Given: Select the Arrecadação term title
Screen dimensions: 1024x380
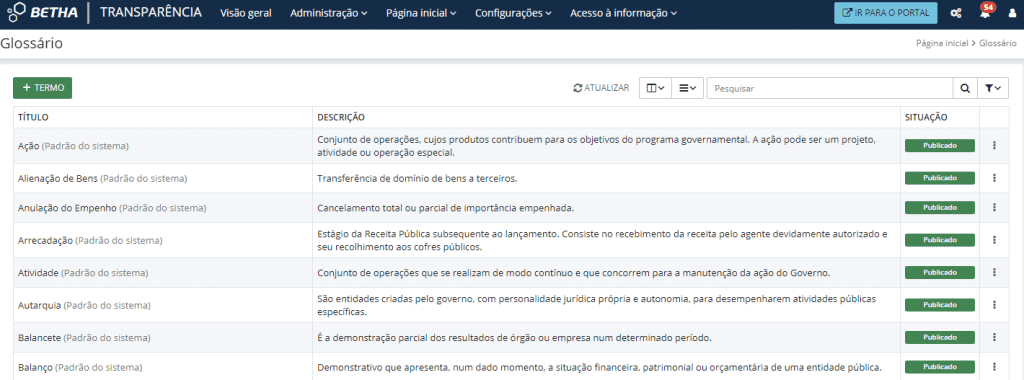Looking at the screenshot, I should 45,240.
